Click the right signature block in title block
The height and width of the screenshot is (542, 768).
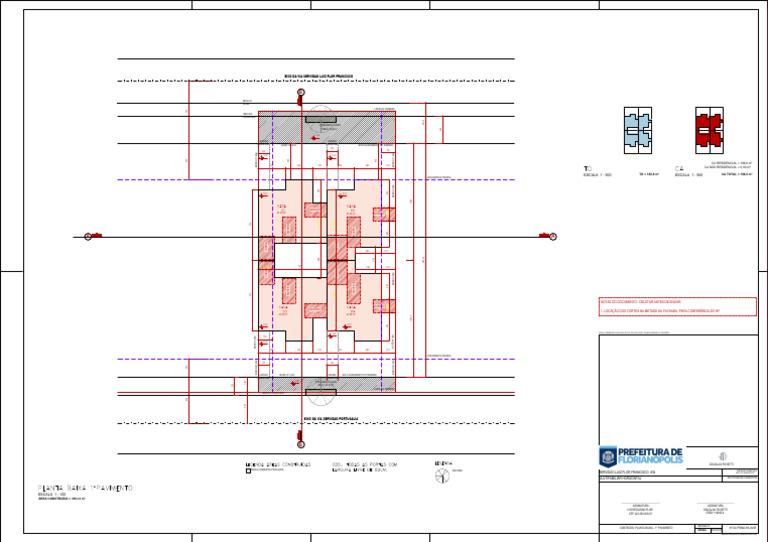[x=715, y=510]
